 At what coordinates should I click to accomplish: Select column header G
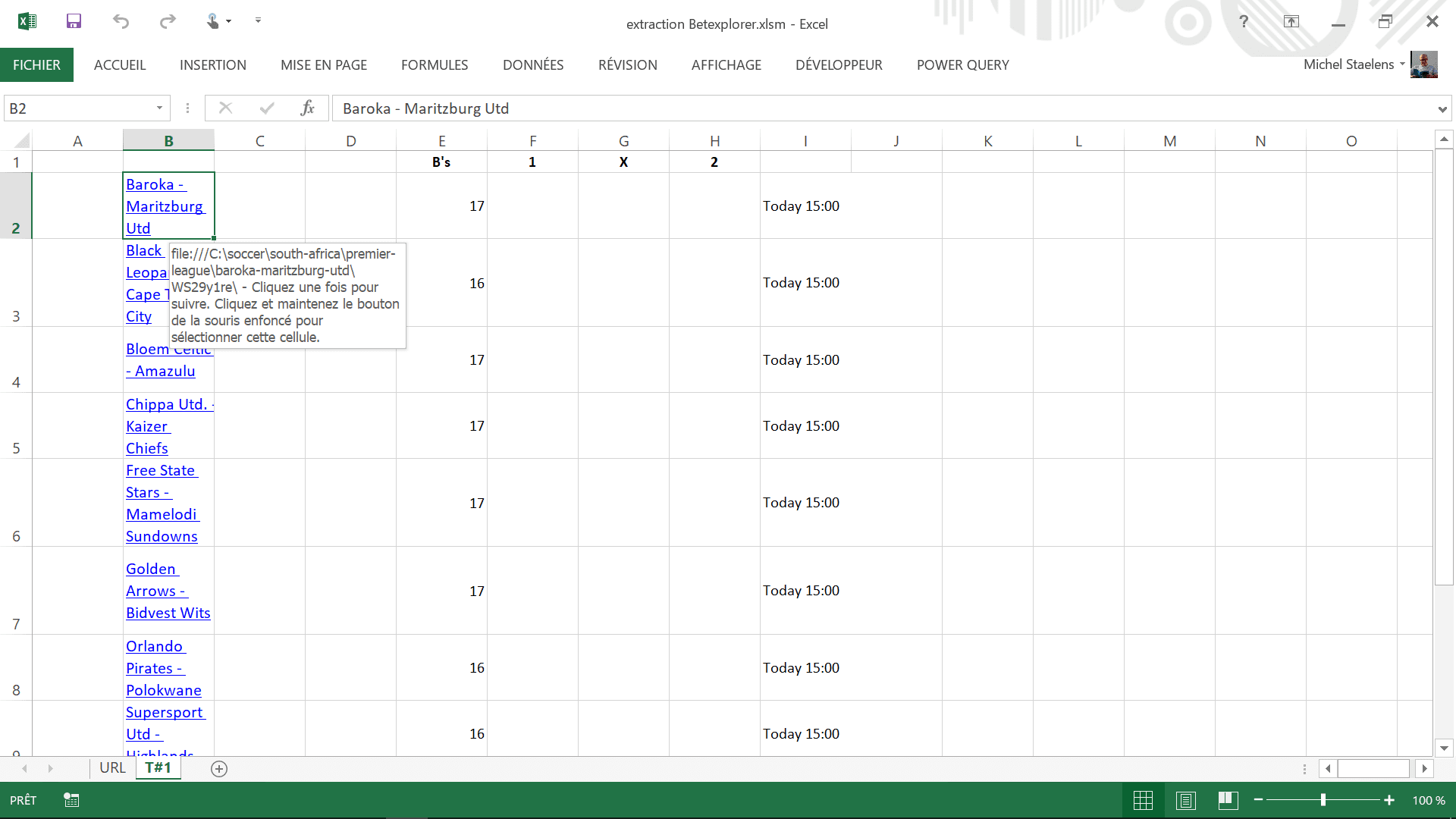tap(623, 141)
